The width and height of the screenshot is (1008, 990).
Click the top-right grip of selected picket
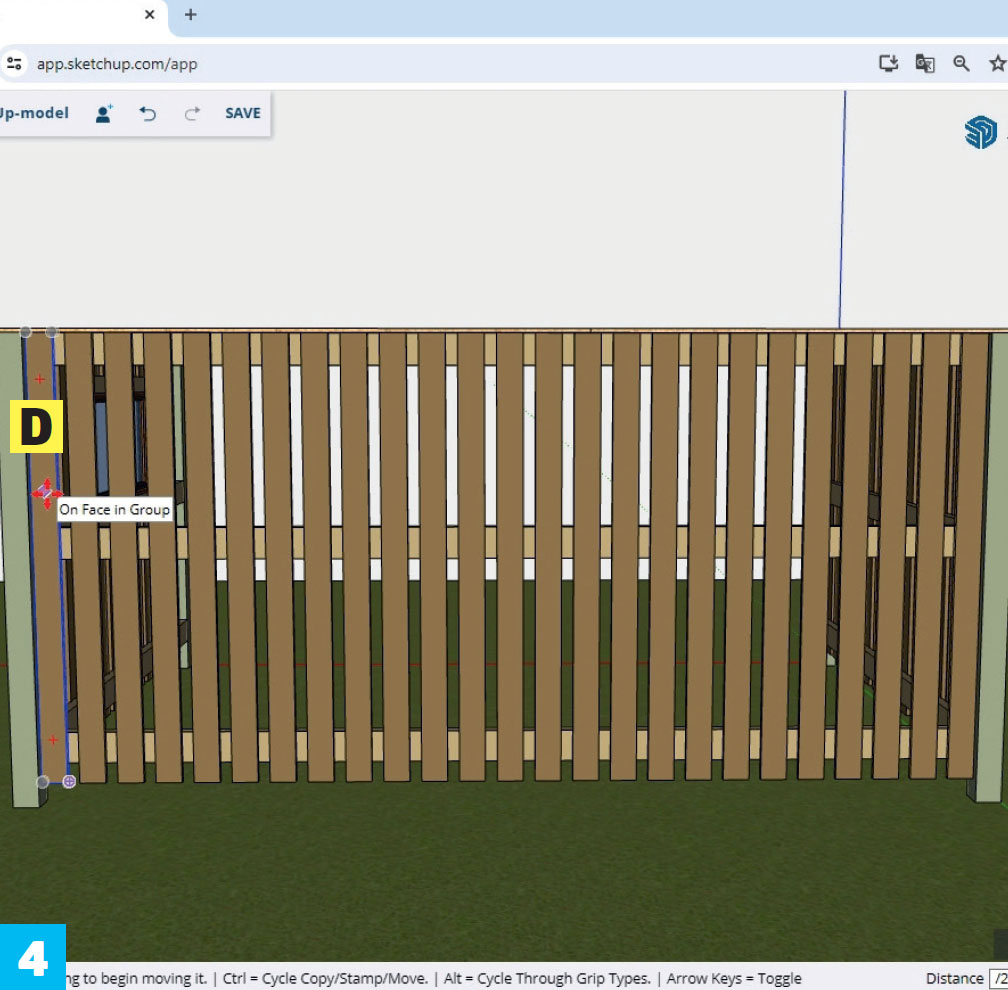(52, 332)
